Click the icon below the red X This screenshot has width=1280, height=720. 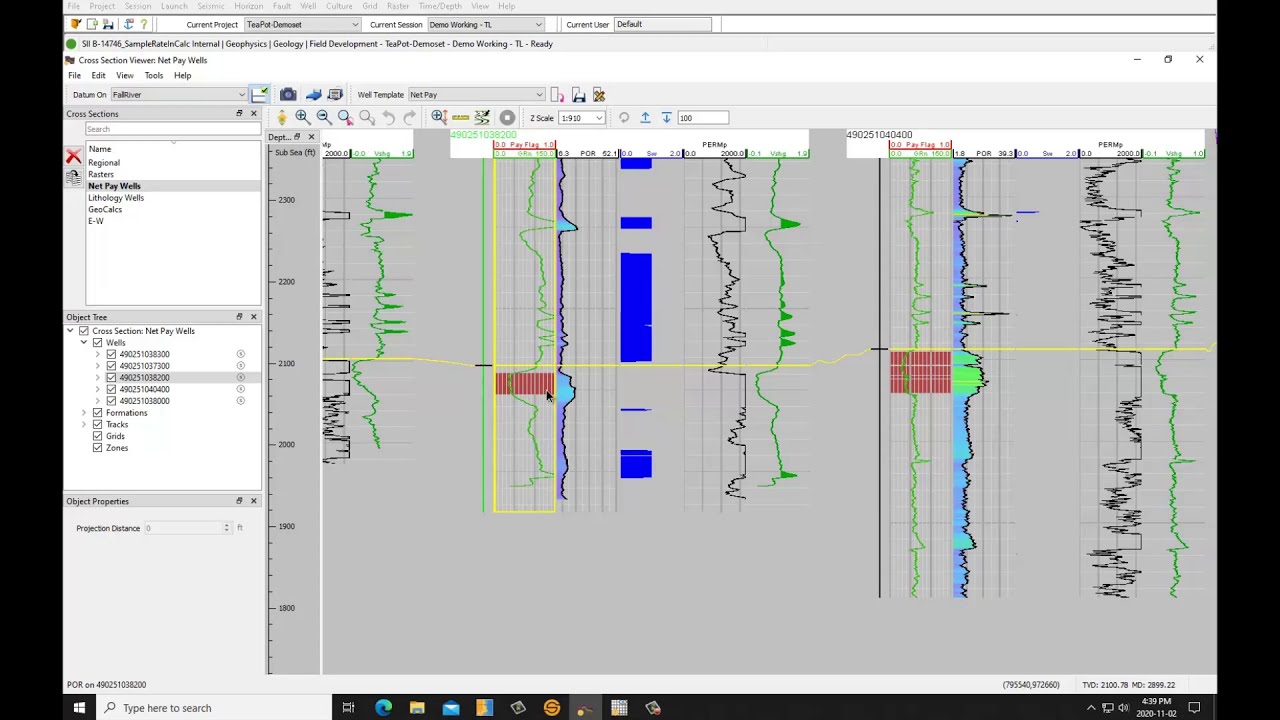click(73, 177)
